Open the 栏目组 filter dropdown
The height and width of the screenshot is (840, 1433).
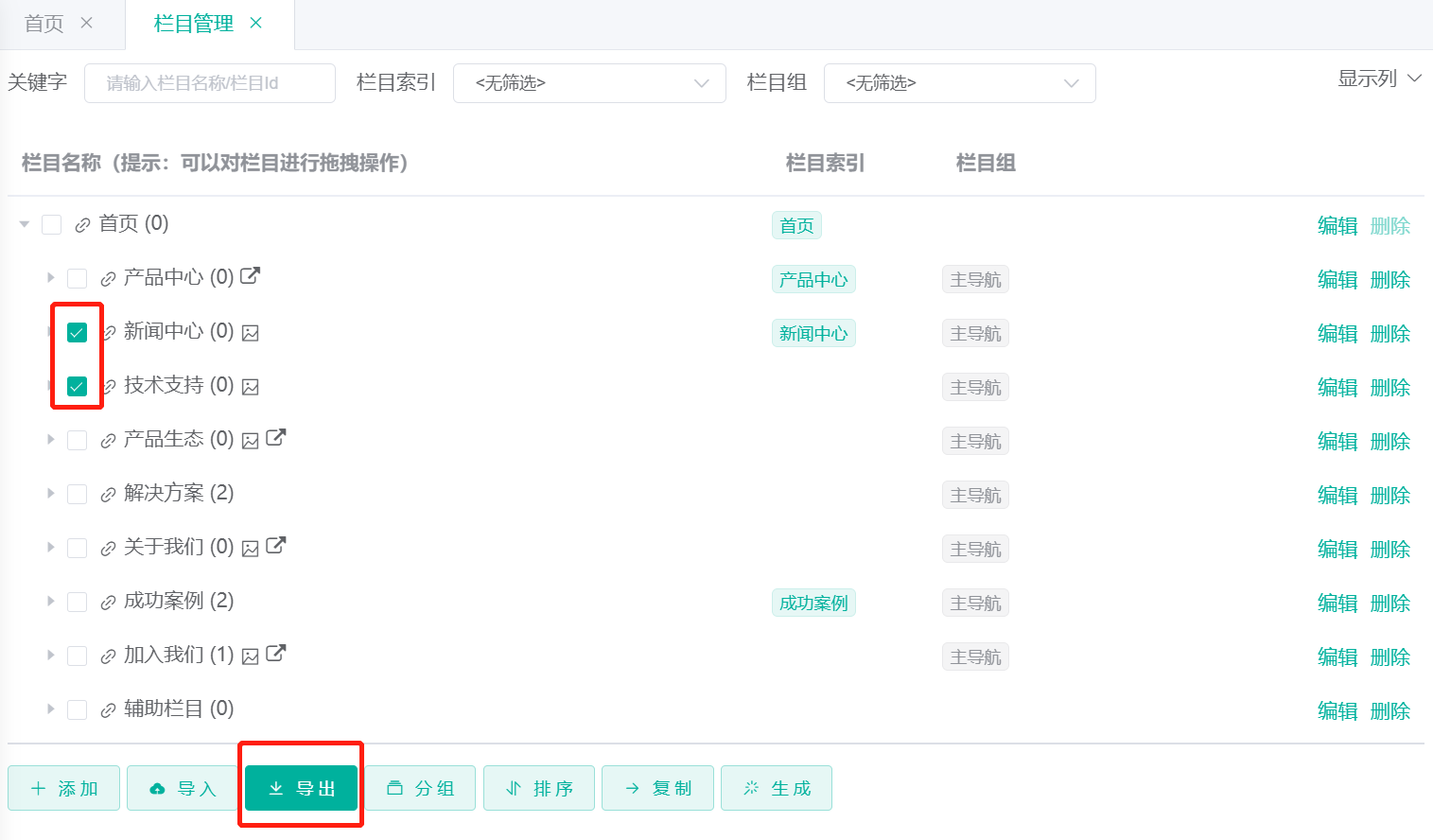pyautogui.click(x=959, y=83)
